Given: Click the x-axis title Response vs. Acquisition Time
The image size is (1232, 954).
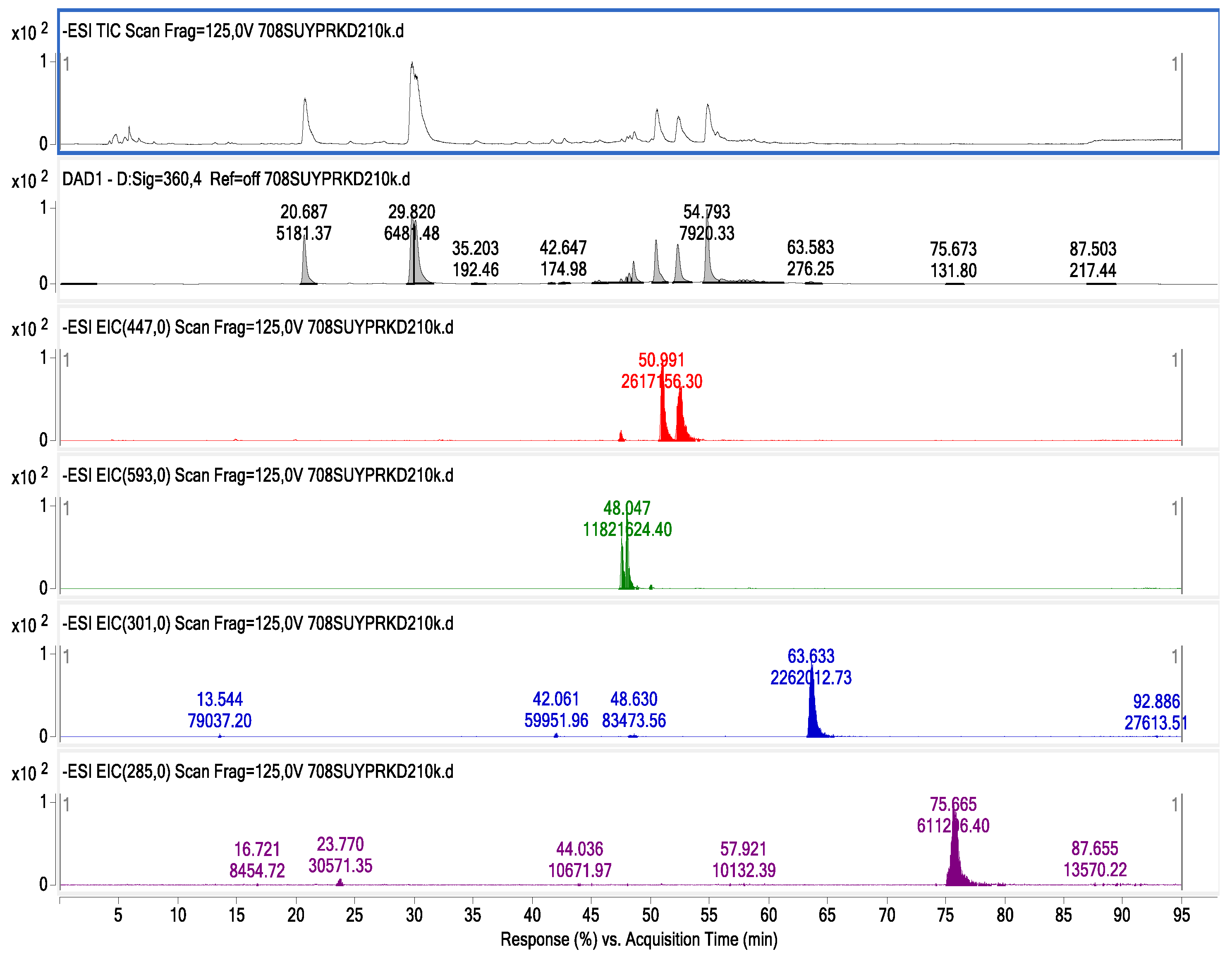Looking at the screenshot, I should [639, 940].
